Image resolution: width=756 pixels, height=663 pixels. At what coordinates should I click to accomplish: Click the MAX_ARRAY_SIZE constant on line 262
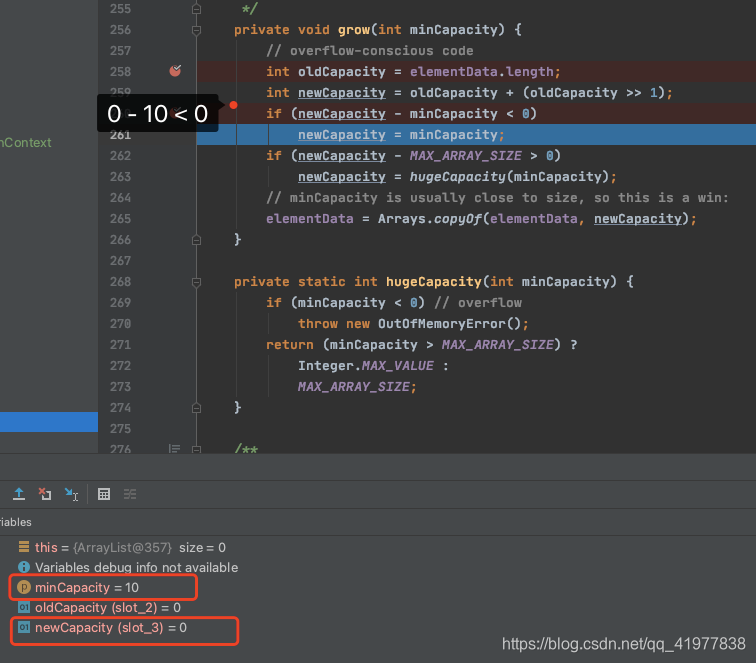click(x=466, y=156)
